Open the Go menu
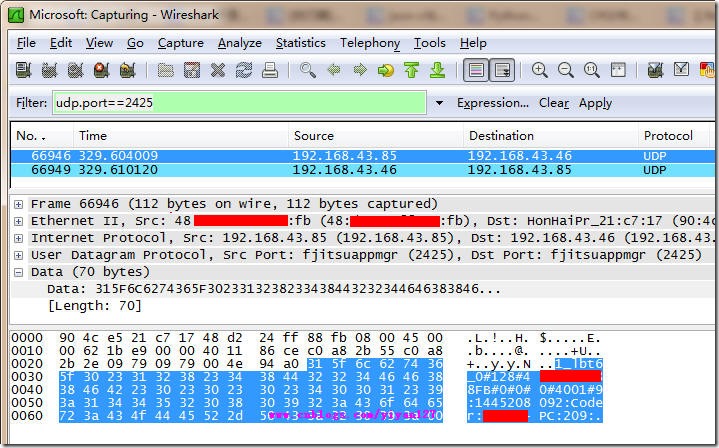 click(x=135, y=43)
